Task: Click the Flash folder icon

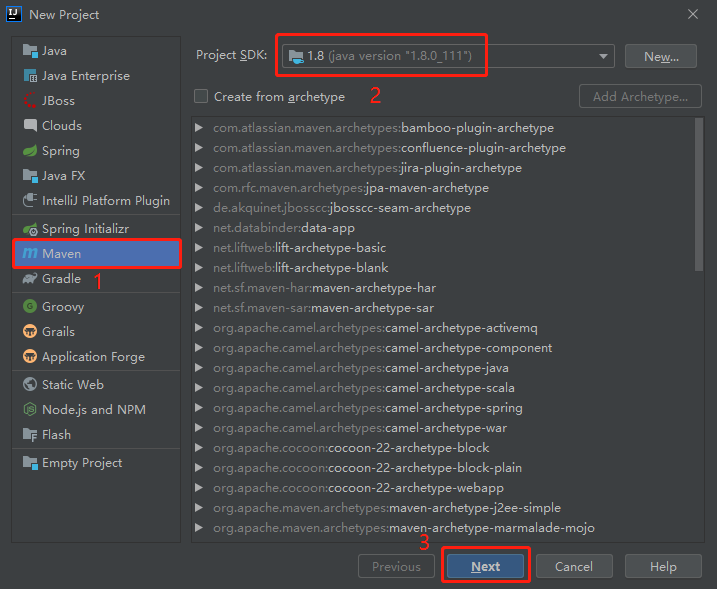Action: [x=30, y=434]
